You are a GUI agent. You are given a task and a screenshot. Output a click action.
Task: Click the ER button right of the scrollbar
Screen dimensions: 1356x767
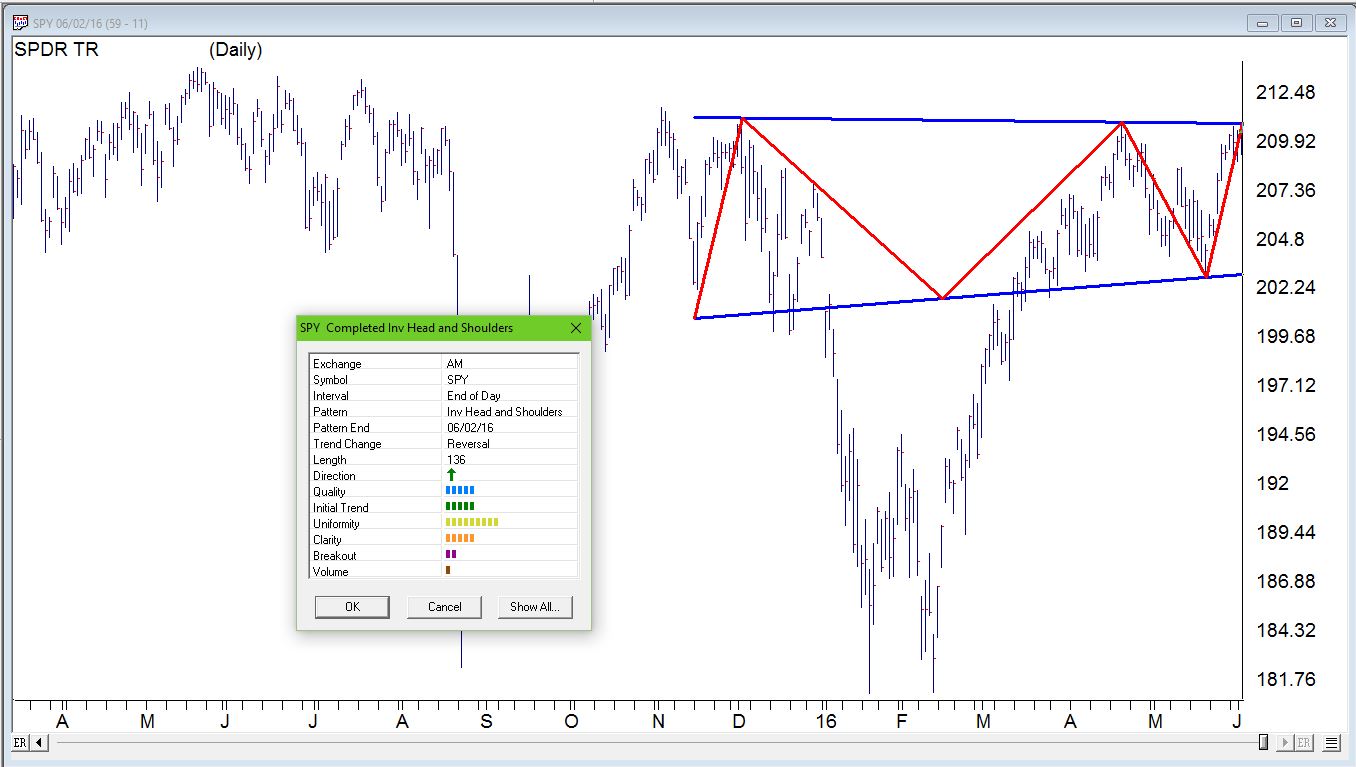click(1304, 743)
